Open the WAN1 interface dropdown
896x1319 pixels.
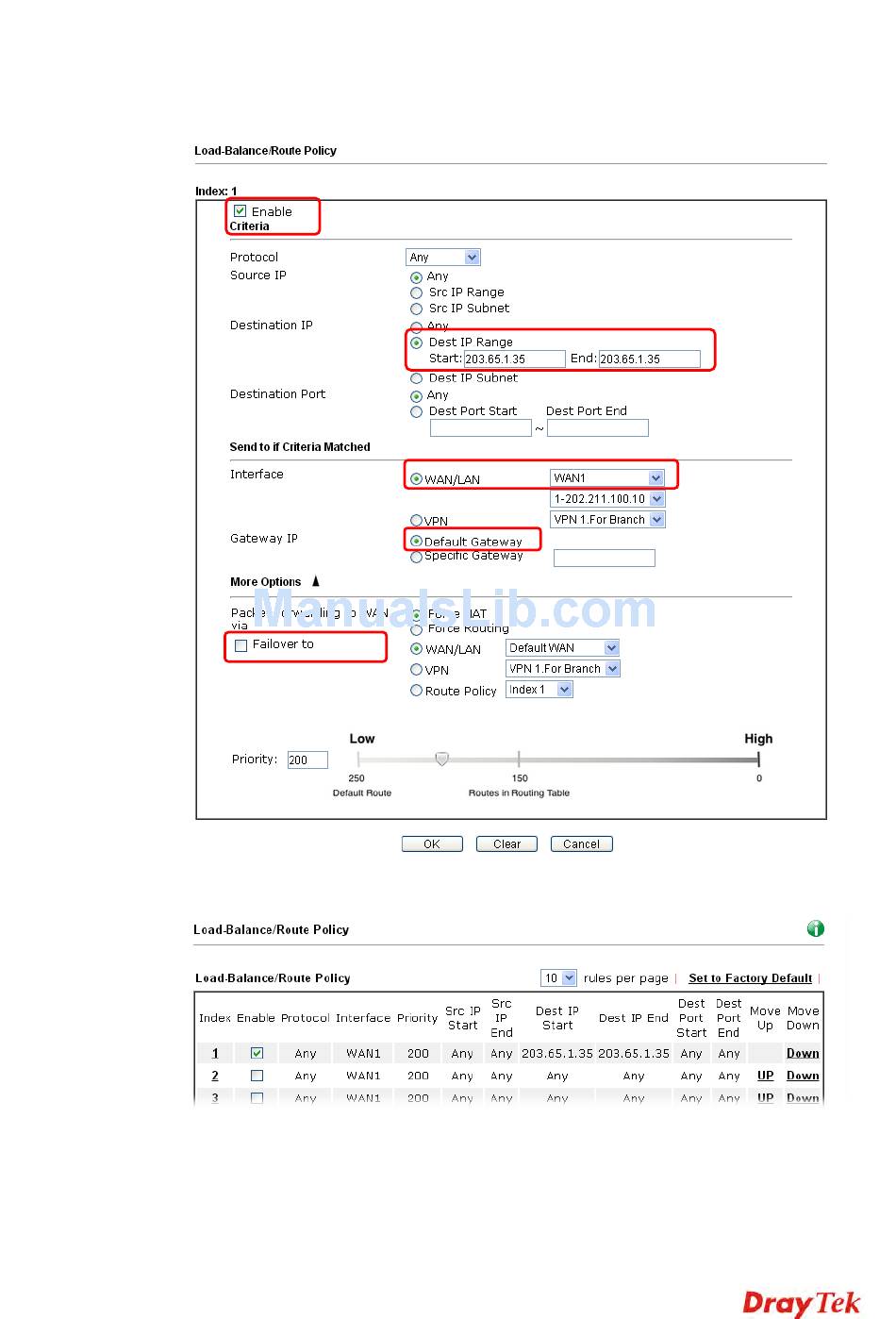(607, 477)
